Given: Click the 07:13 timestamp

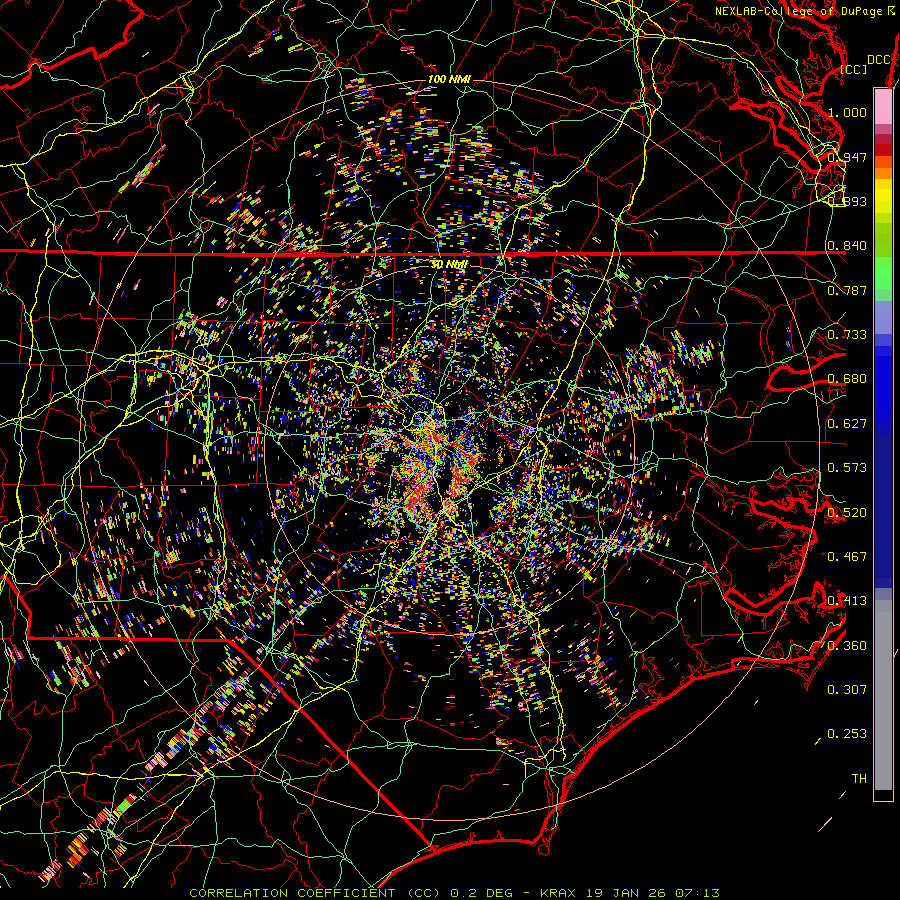Looking at the screenshot, I should [695, 893].
